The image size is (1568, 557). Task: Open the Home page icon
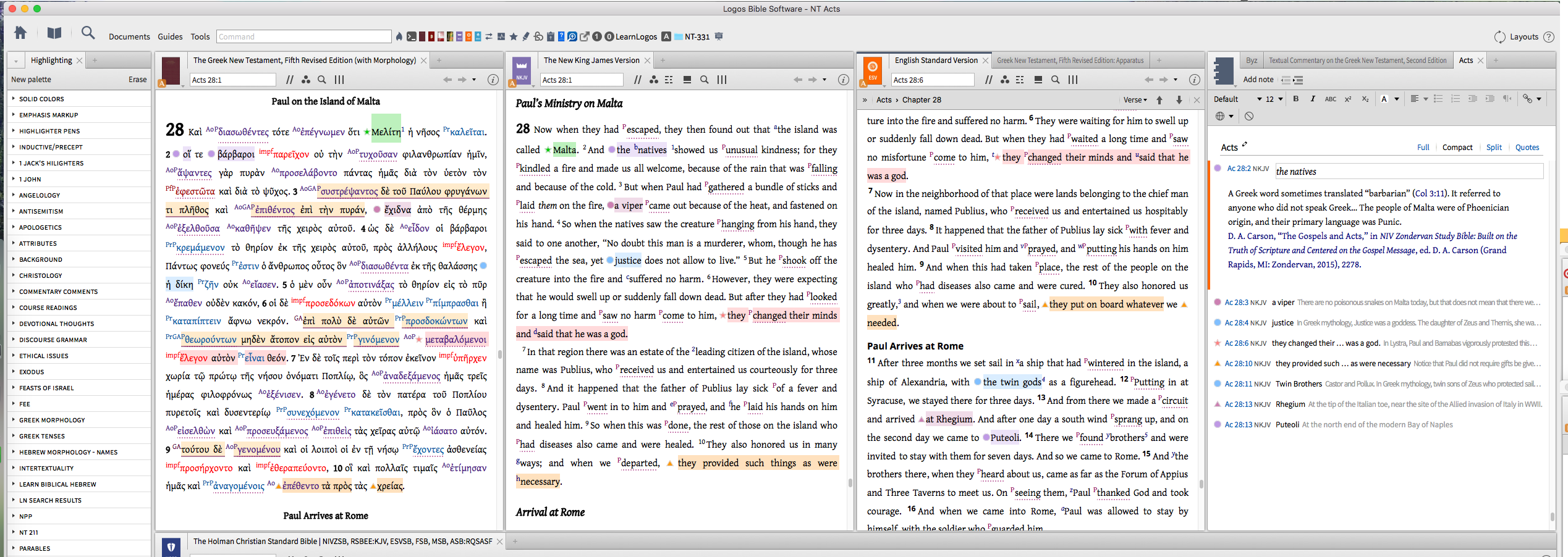[x=20, y=33]
